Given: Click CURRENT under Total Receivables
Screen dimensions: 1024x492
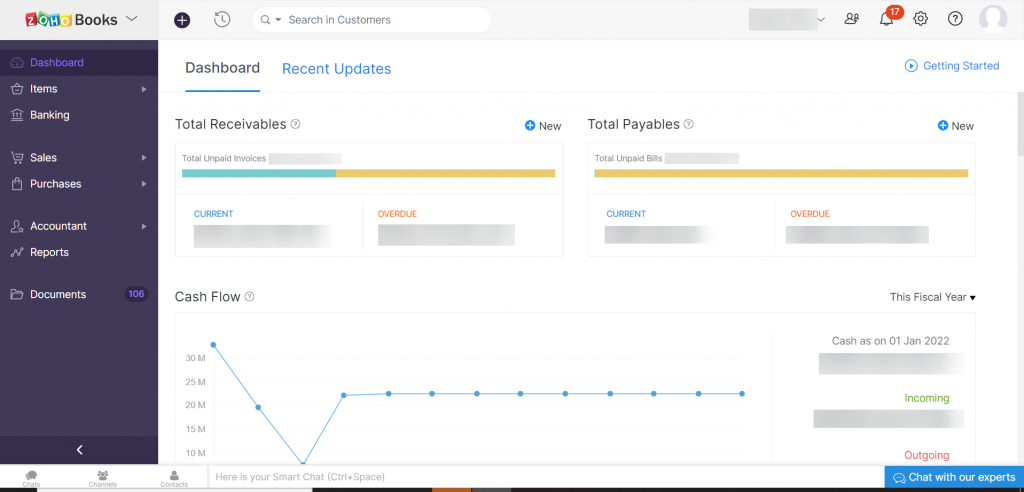Looking at the screenshot, I should pyautogui.click(x=214, y=214).
